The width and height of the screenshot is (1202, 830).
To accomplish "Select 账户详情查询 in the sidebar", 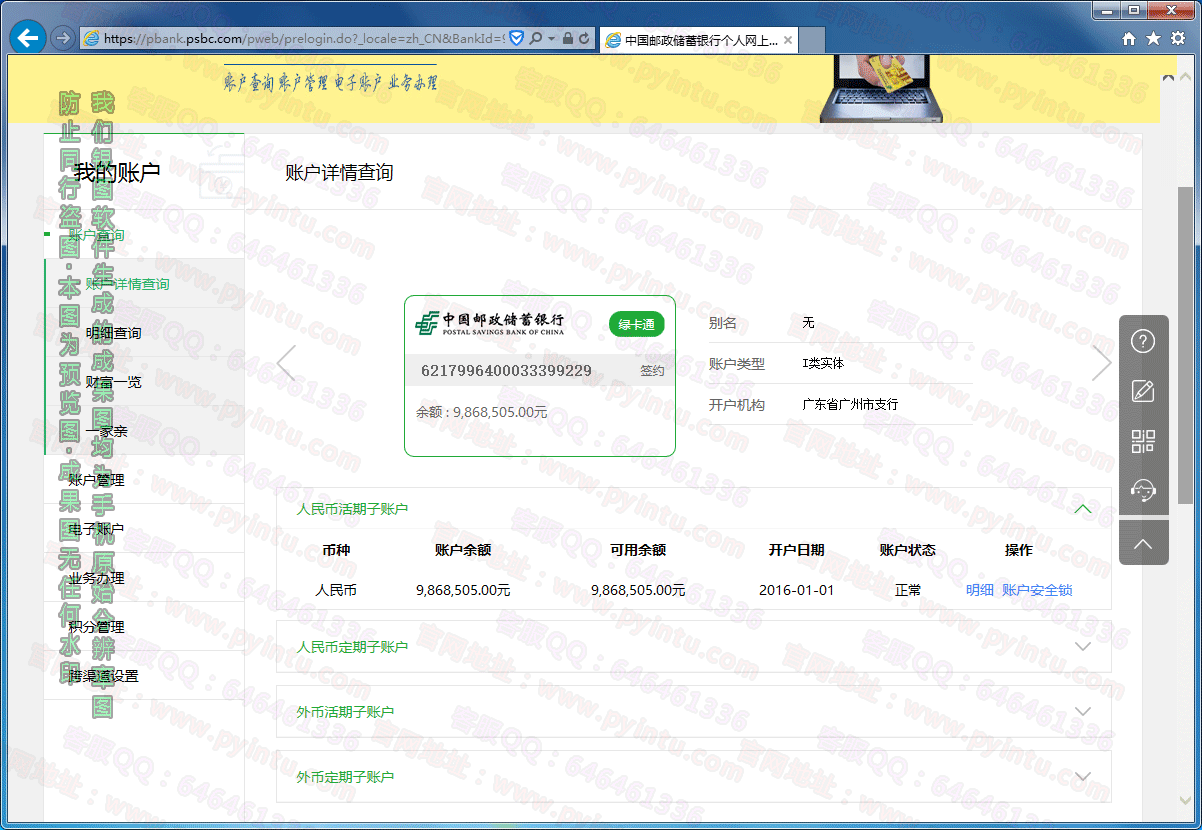I will pos(127,284).
